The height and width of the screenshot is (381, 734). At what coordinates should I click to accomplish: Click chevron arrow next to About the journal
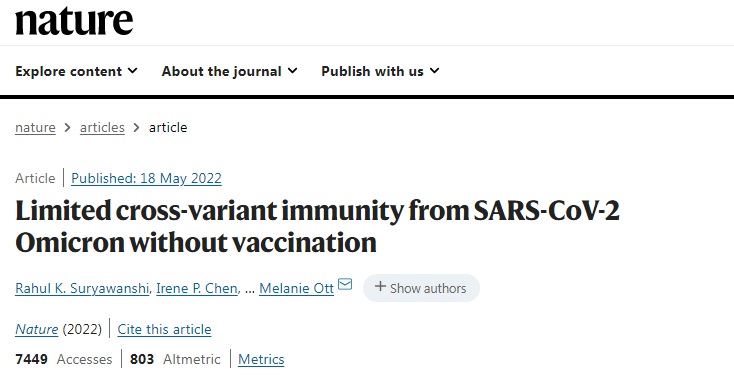click(x=293, y=71)
